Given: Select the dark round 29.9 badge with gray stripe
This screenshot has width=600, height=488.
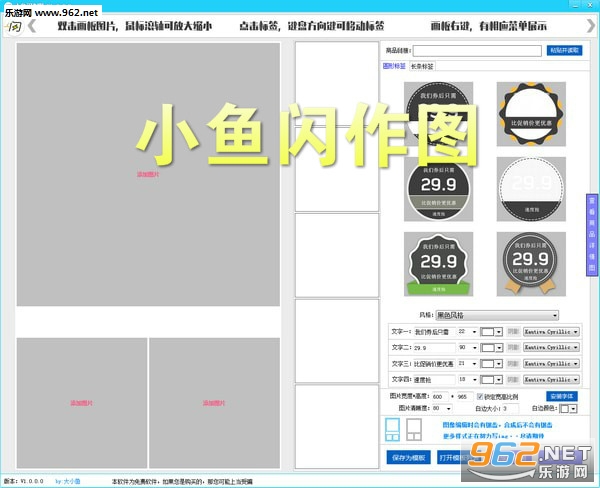Looking at the screenshot, I should tap(439, 190).
